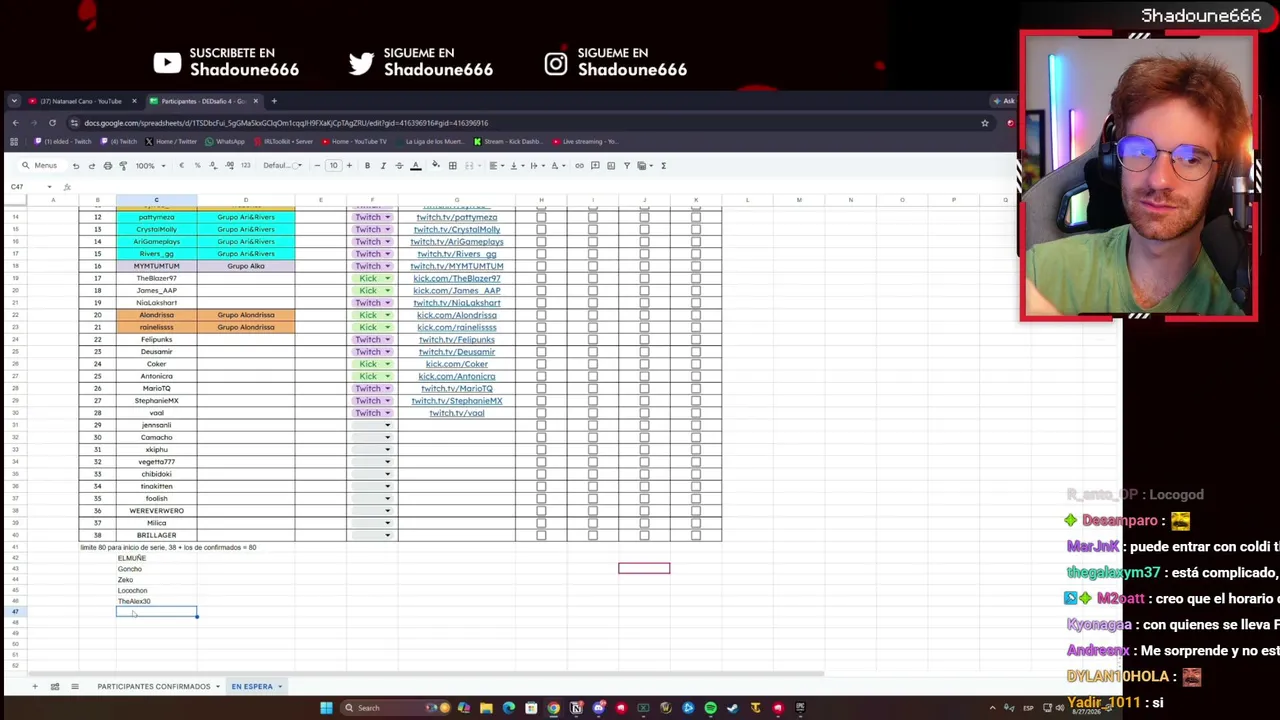Screen dimensions: 1280x720
Task: Switch to Natanael Cano YouTube browser tab
Action: [80, 101]
